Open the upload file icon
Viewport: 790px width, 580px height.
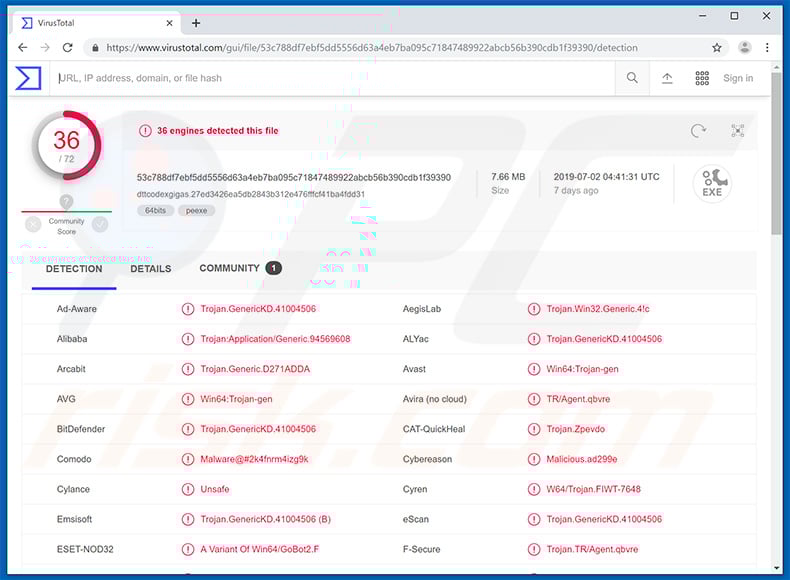pyautogui.click(x=667, y=78)
